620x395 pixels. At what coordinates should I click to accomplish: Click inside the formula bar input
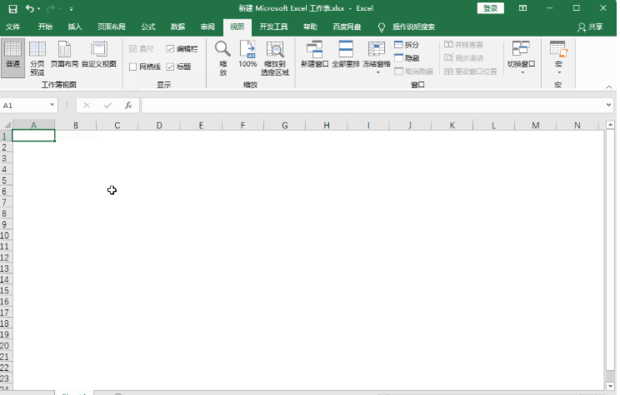(372, 105)
